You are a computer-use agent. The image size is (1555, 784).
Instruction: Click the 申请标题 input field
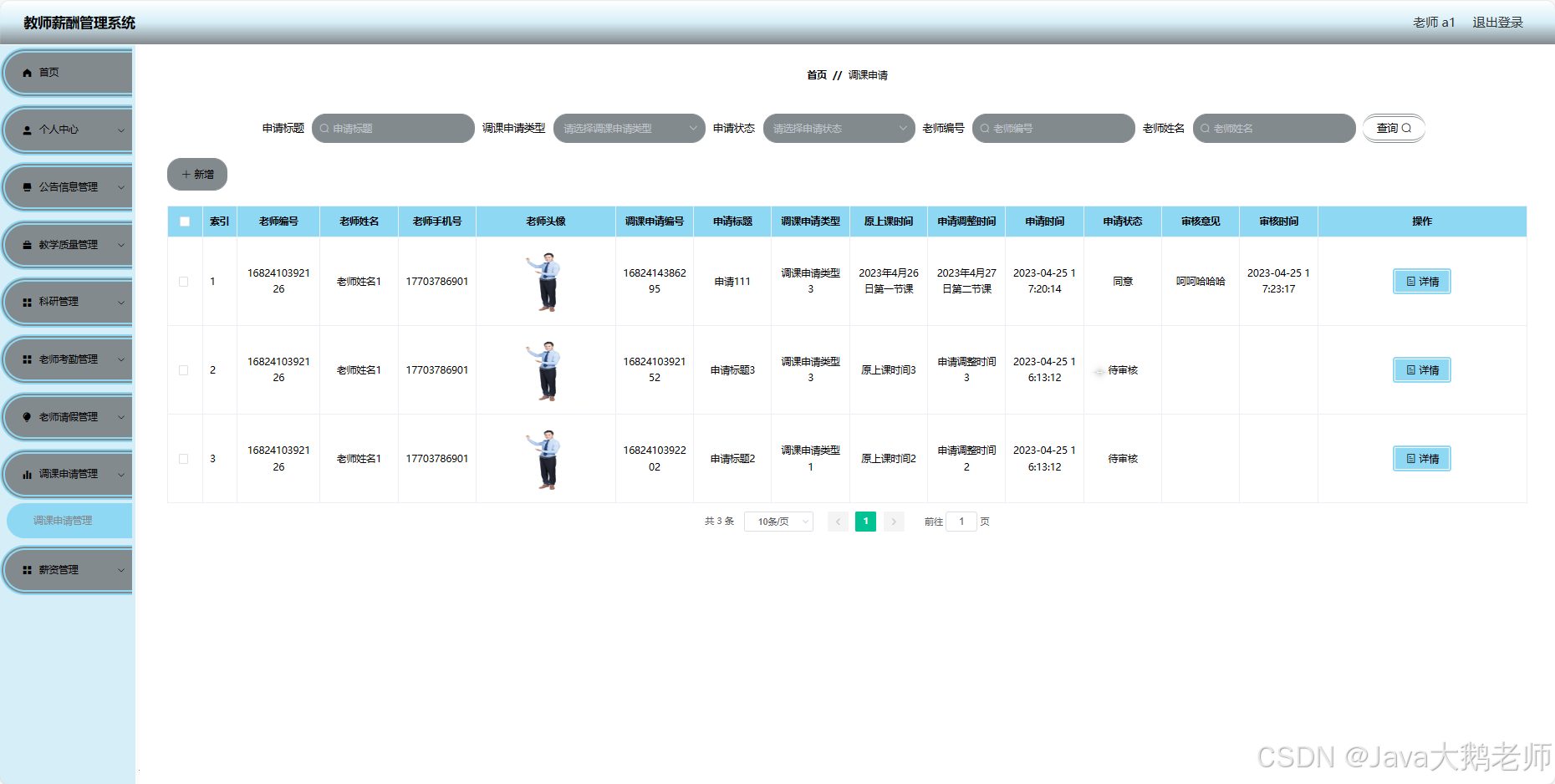pos(393,129)
